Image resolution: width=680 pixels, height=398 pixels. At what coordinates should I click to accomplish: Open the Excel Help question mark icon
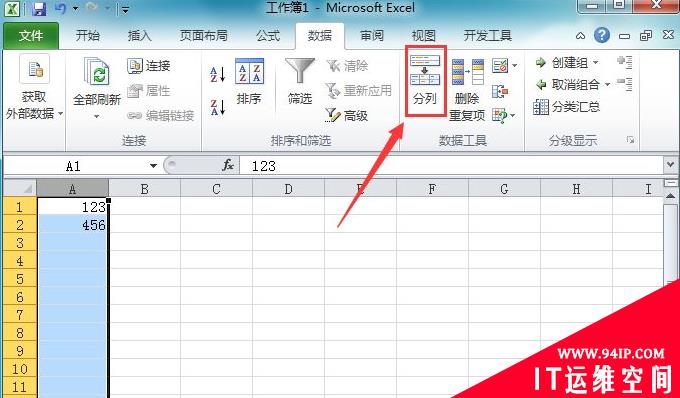[x=602, y=35]
